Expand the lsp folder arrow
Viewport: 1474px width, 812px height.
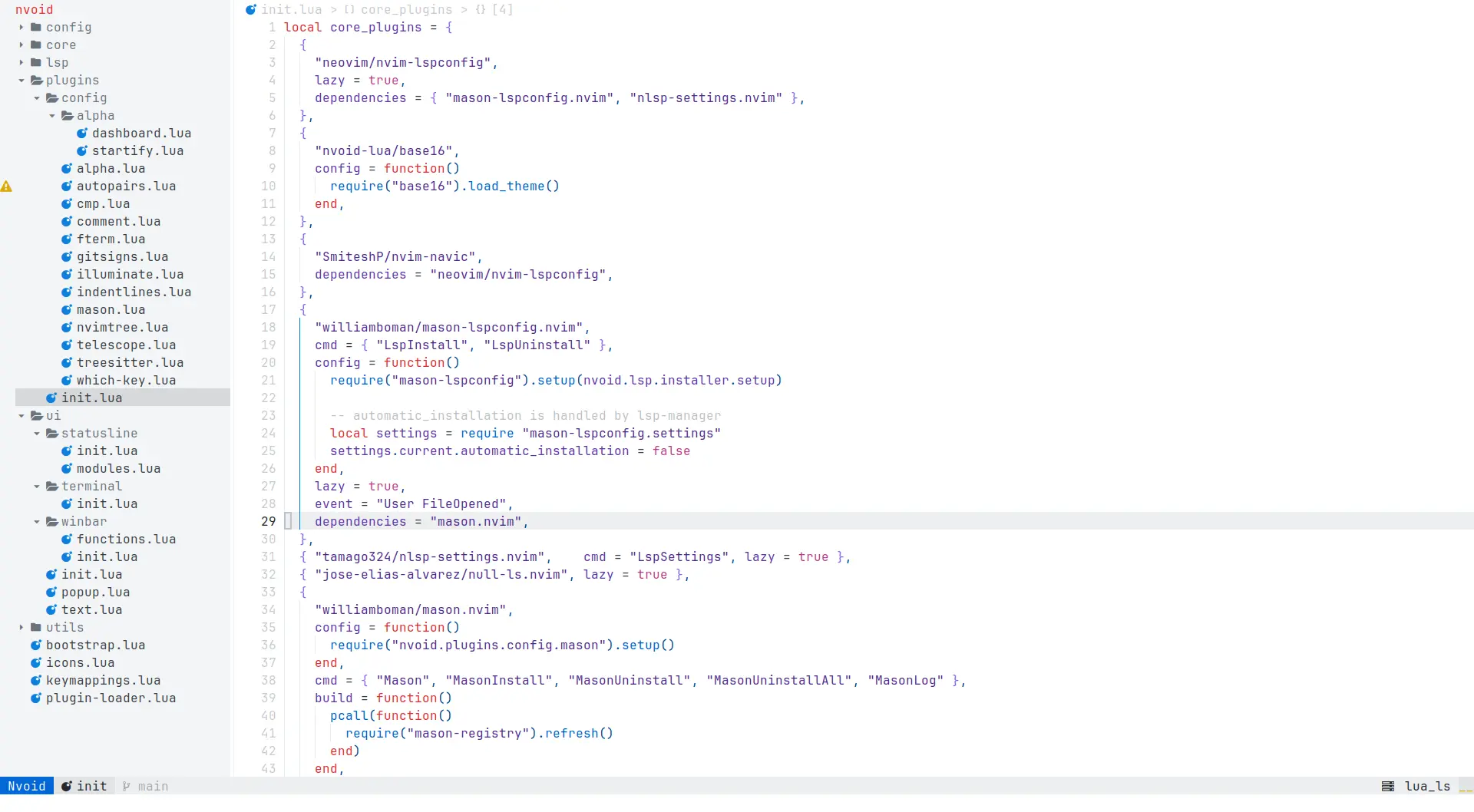coord(21,63)
